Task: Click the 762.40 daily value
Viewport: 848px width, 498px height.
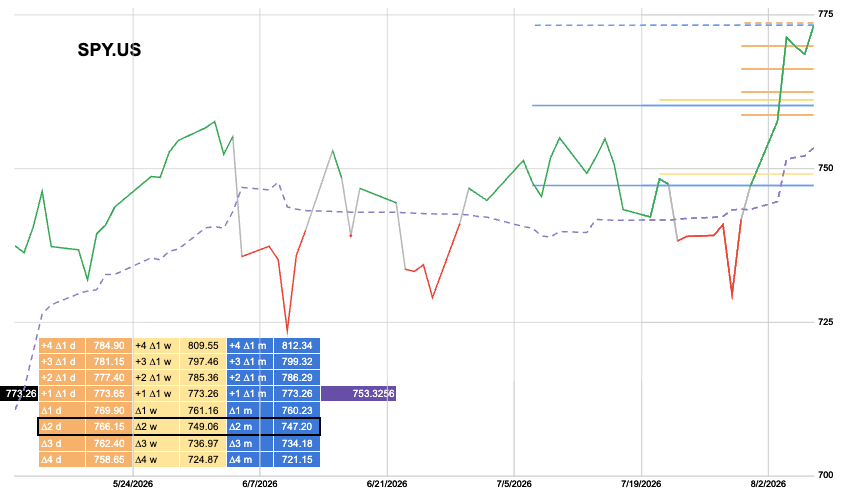Action: click(x=109, y=443)
